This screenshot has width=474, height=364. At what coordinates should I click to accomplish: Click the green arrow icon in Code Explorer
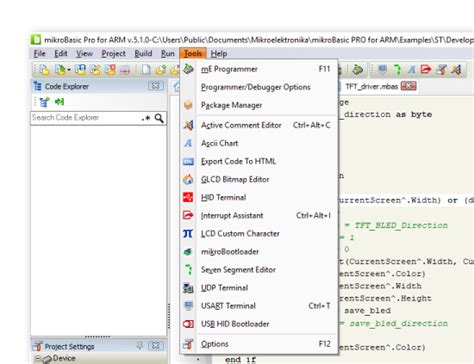click(59, 102)
